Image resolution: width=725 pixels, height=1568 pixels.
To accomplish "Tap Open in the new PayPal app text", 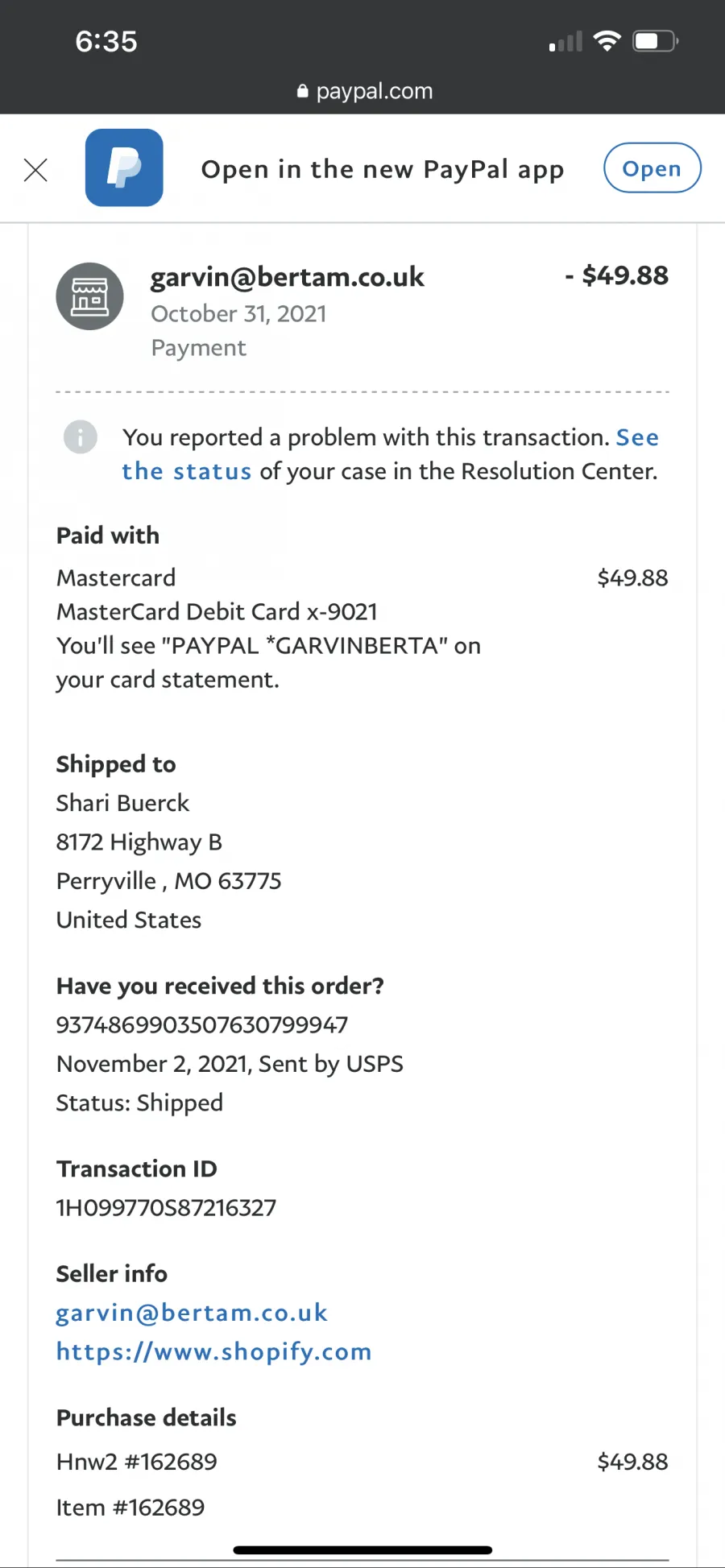I will pos(383,169).
